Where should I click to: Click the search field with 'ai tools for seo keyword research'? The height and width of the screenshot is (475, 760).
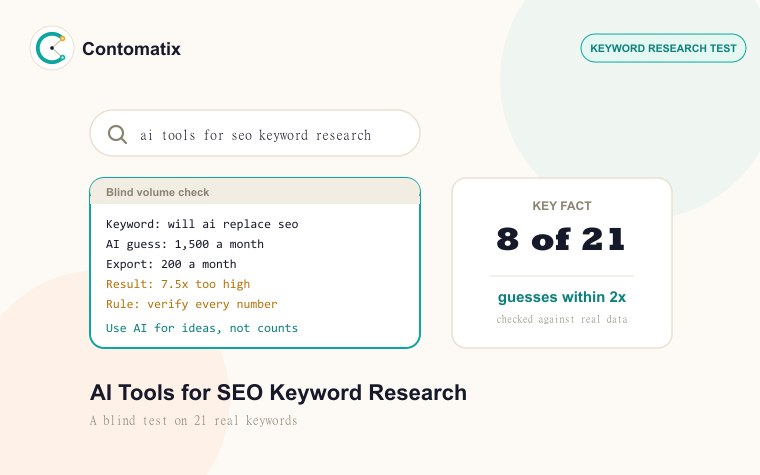pos(255,133)
